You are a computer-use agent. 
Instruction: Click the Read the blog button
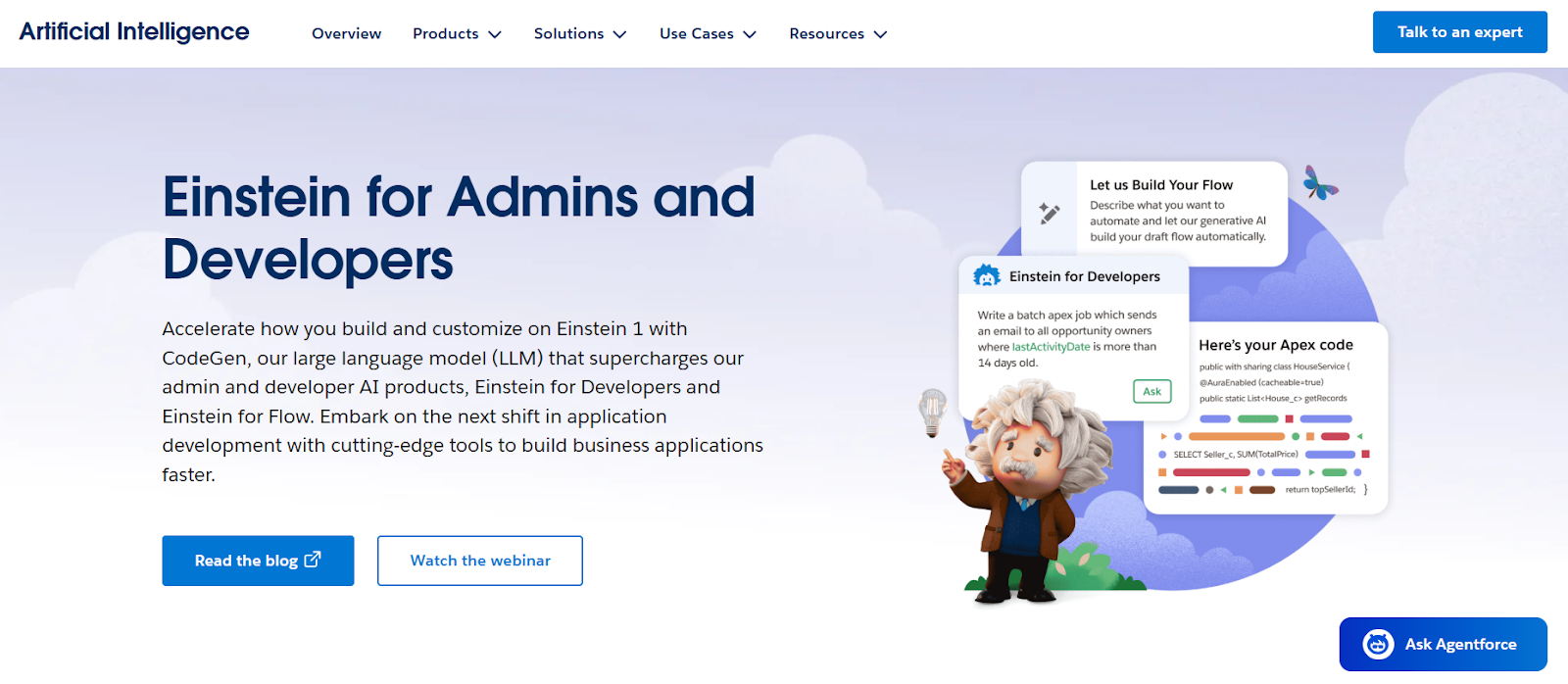[x=258, y=561]
